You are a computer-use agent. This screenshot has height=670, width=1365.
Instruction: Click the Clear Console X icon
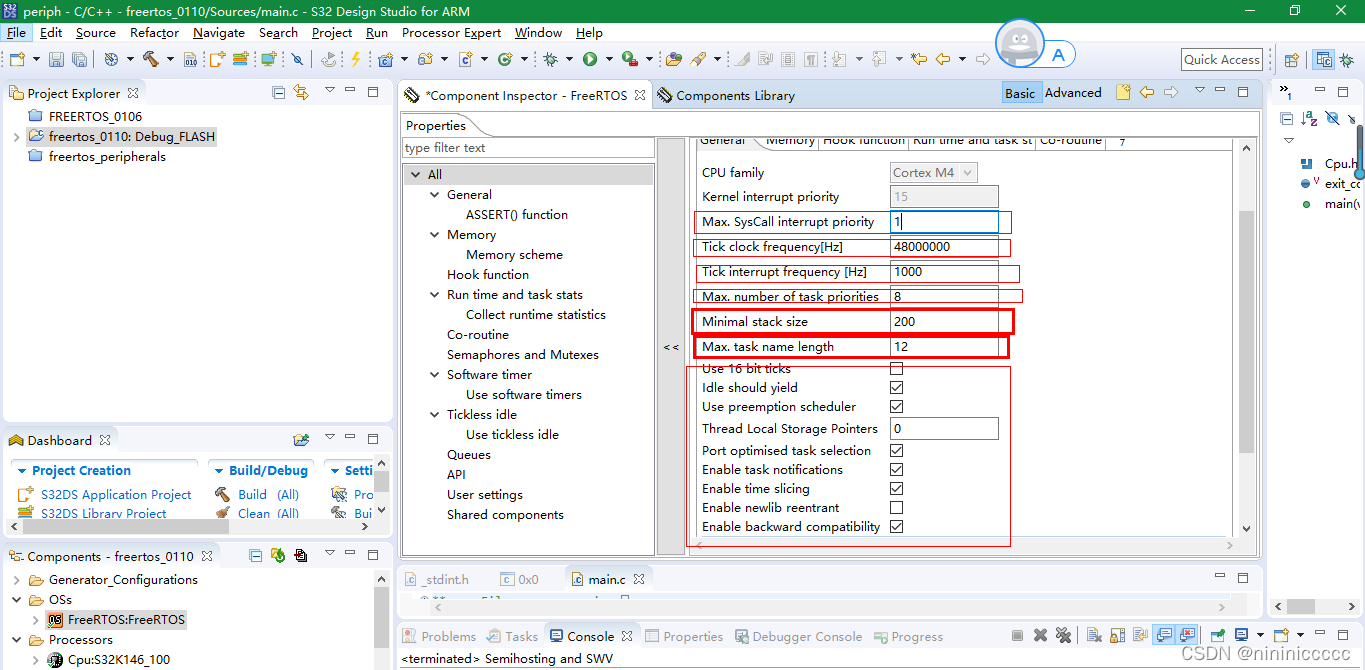coord(1093,635)
